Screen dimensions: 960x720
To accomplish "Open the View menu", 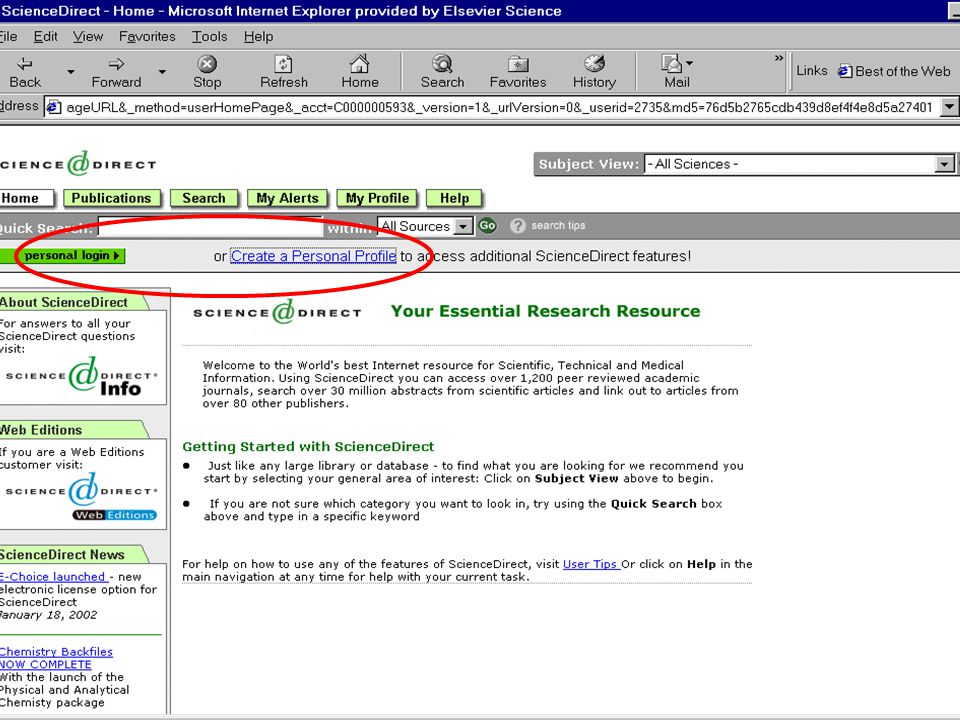I will tap(88, 37).
